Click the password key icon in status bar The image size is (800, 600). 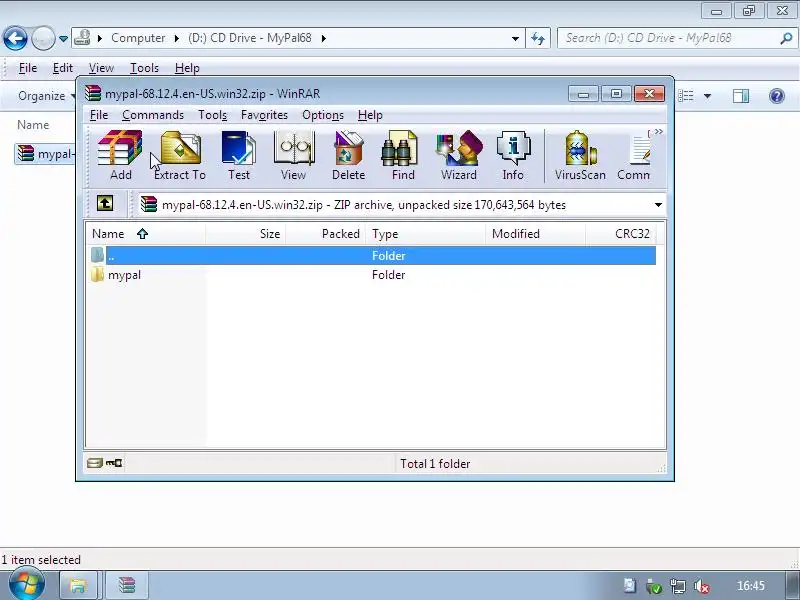coord(114,463)
